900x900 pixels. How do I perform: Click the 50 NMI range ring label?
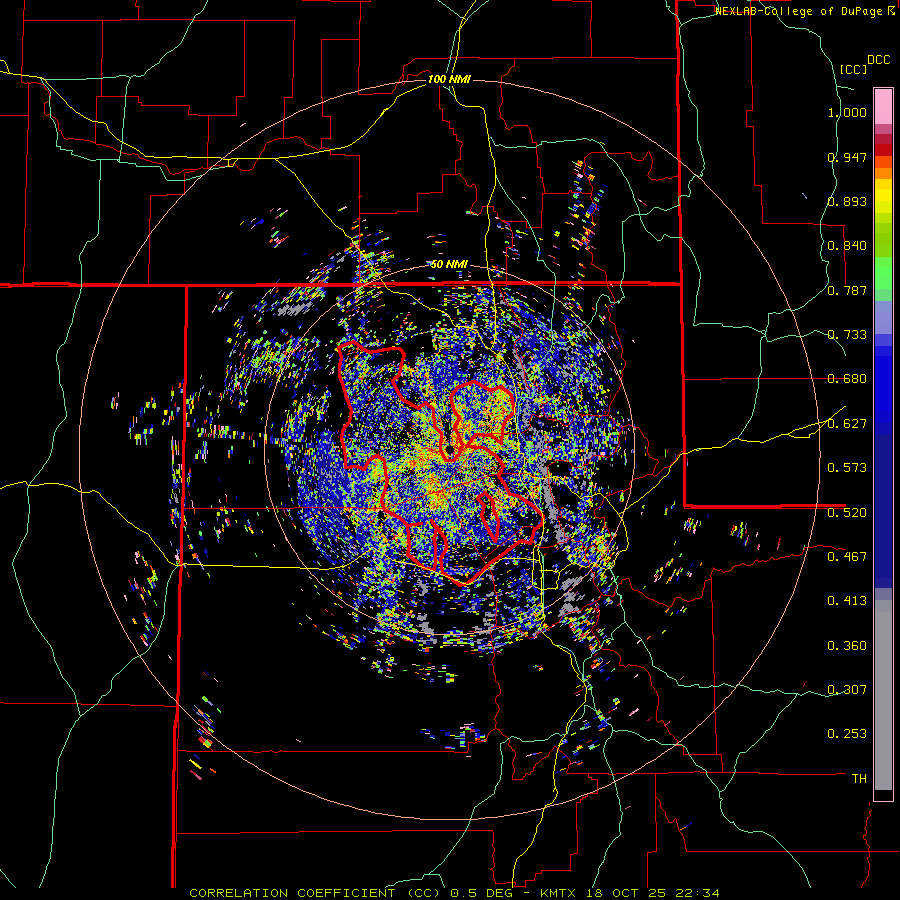449,264
